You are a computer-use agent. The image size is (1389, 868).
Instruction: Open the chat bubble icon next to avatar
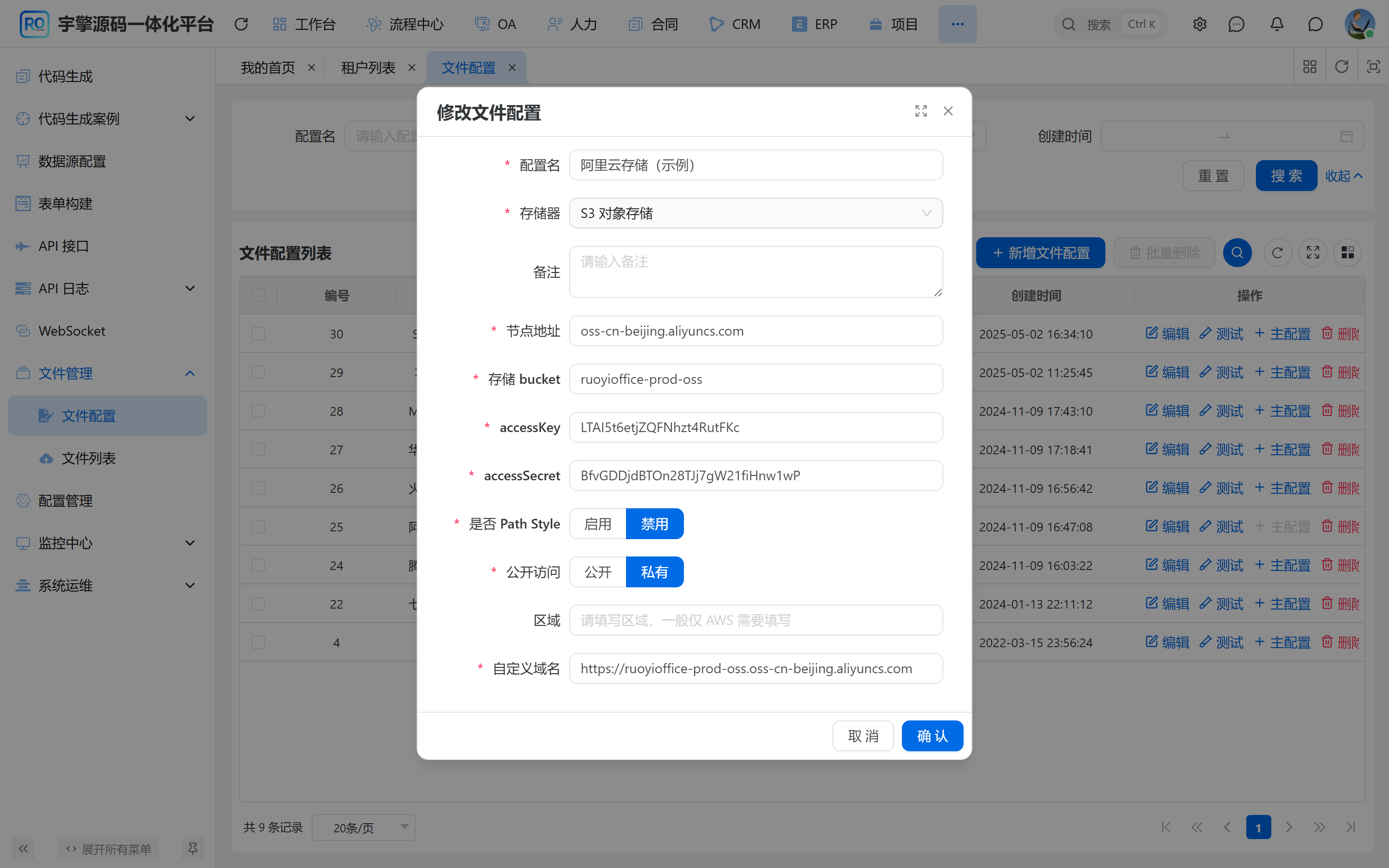1316,24
